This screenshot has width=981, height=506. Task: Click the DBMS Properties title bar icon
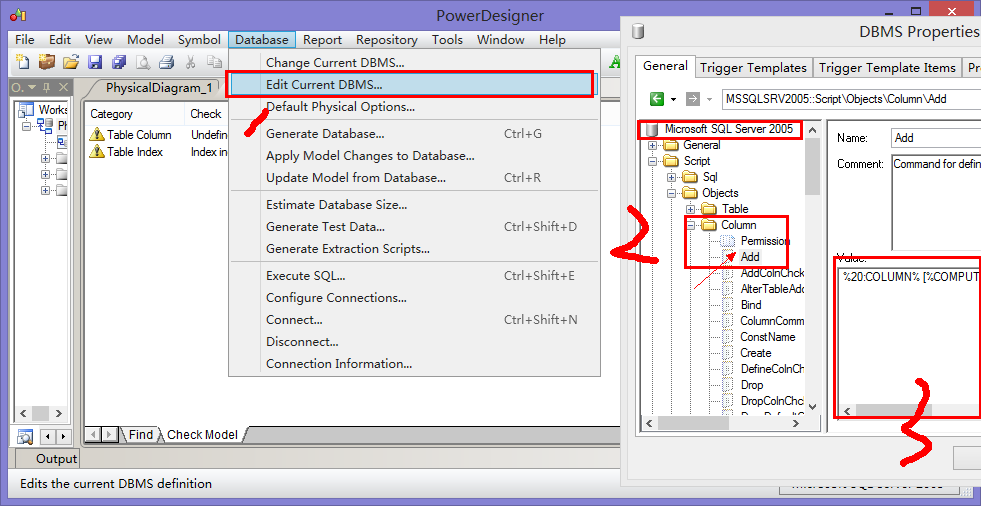(638, 31)
